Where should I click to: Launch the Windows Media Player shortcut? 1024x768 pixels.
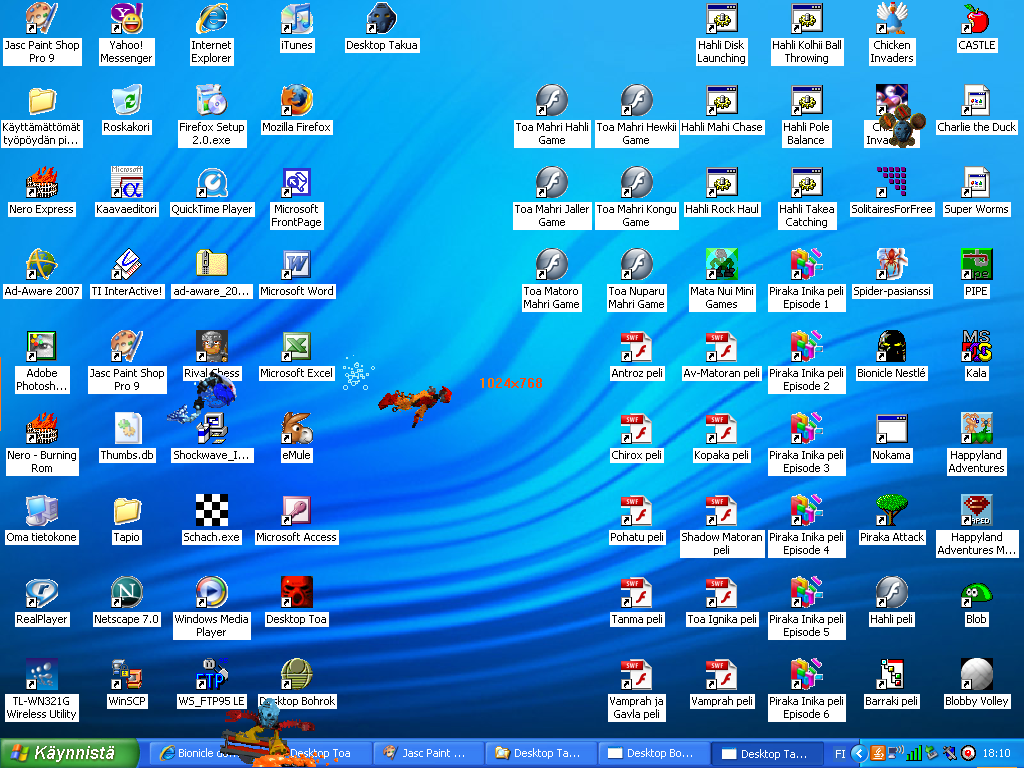pos(211,593)
